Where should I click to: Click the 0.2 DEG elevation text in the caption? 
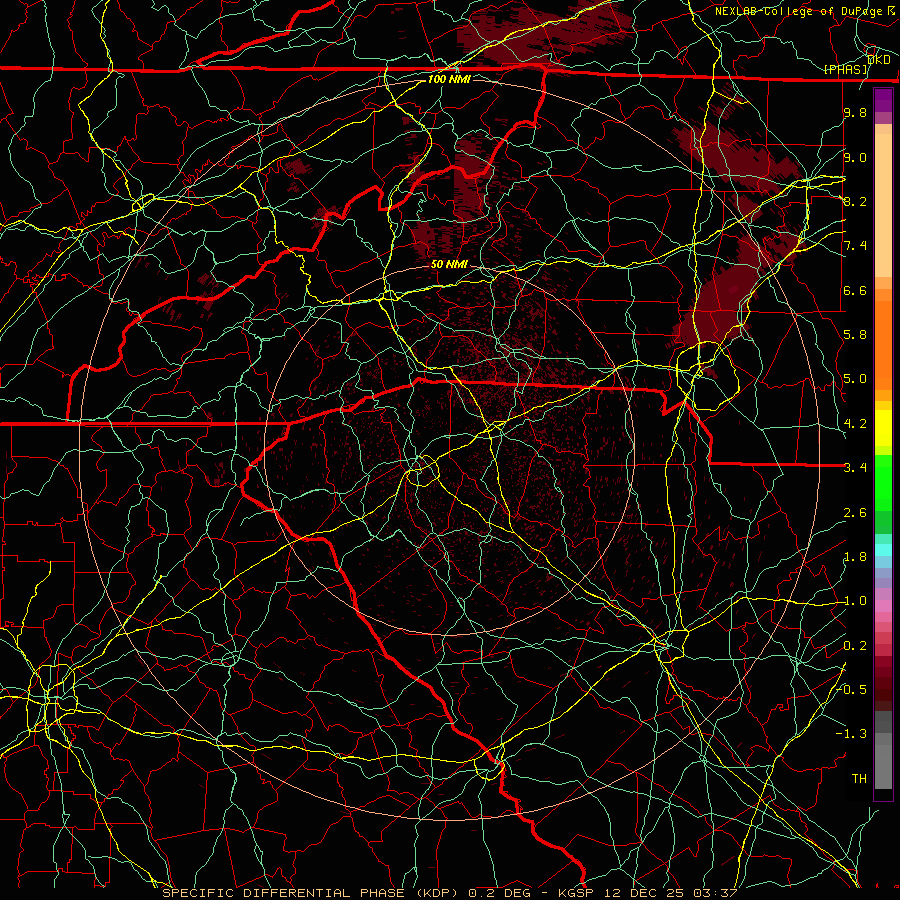[498, 893]
